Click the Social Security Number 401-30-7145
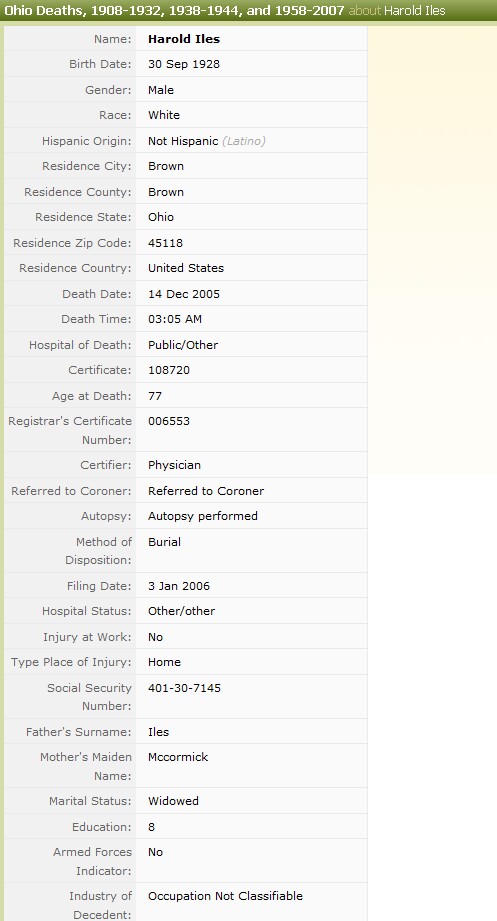The image size is (497, 921). coord(184,688)
